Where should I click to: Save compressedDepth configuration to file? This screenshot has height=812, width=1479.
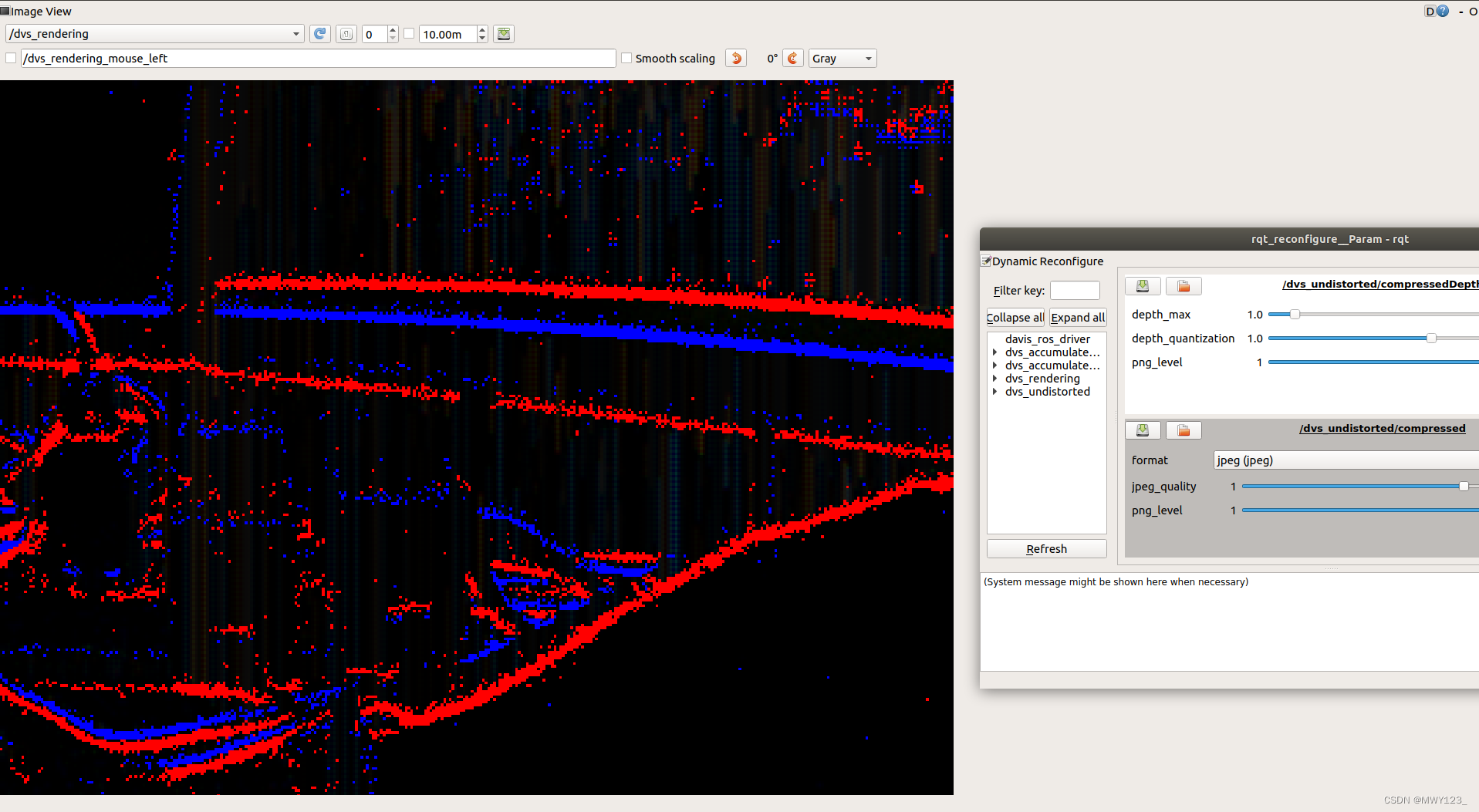(x=1143, y=286)
